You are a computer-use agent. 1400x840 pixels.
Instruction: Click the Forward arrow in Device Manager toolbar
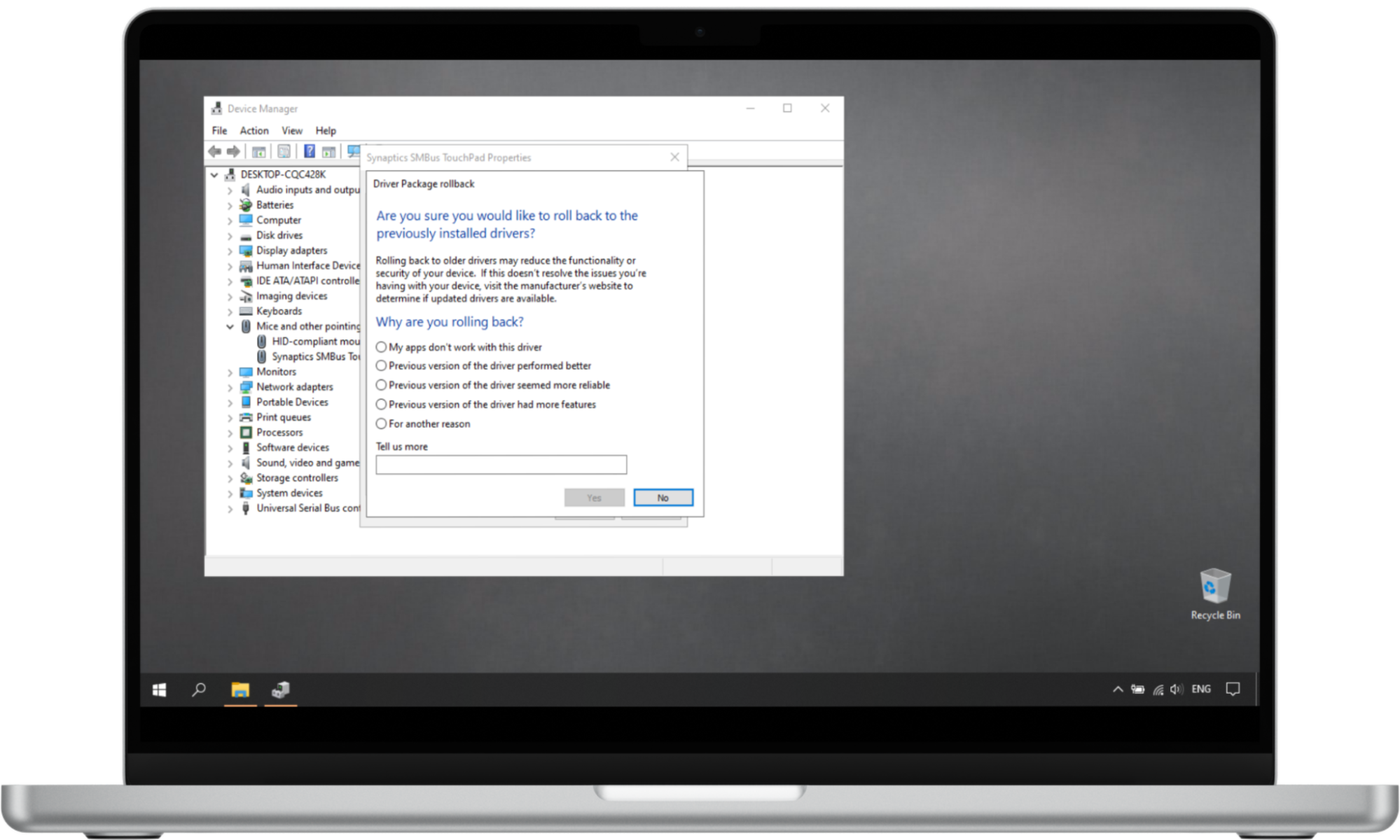click(233, 151)
